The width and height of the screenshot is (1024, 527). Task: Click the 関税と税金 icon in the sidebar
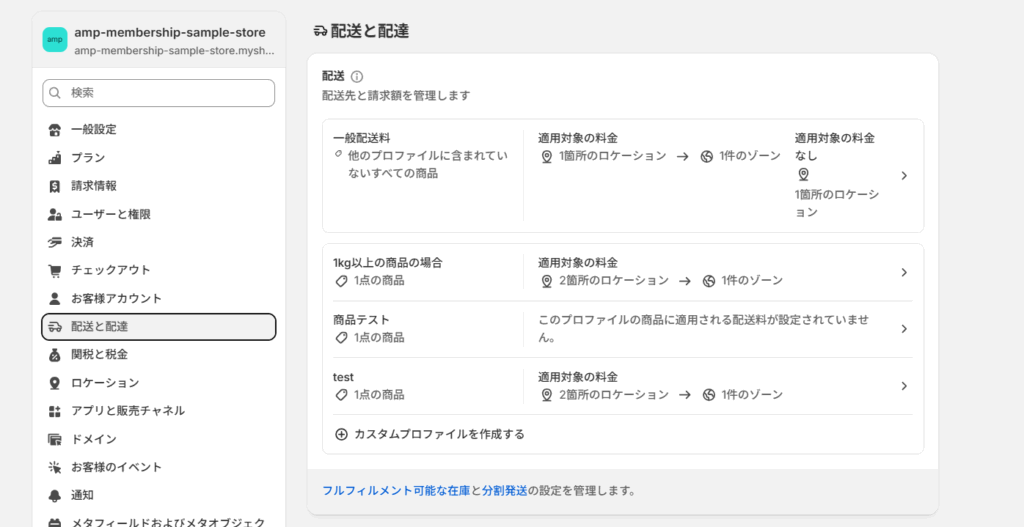pos(55,355)
